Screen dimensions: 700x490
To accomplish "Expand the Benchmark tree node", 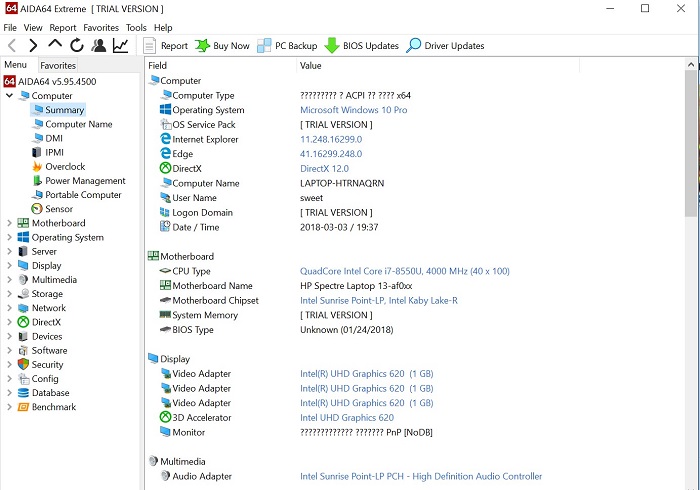I will (x=9, y=407).
